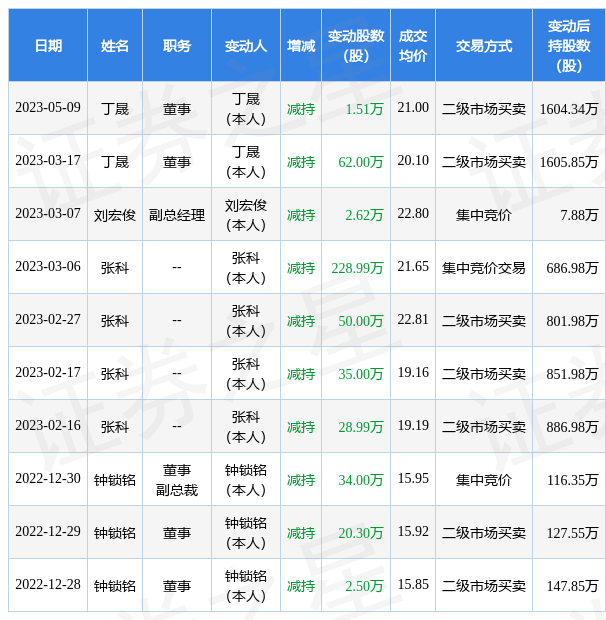Click share change value 2.50万
The image size is (606, 620).
click(364, 586)
